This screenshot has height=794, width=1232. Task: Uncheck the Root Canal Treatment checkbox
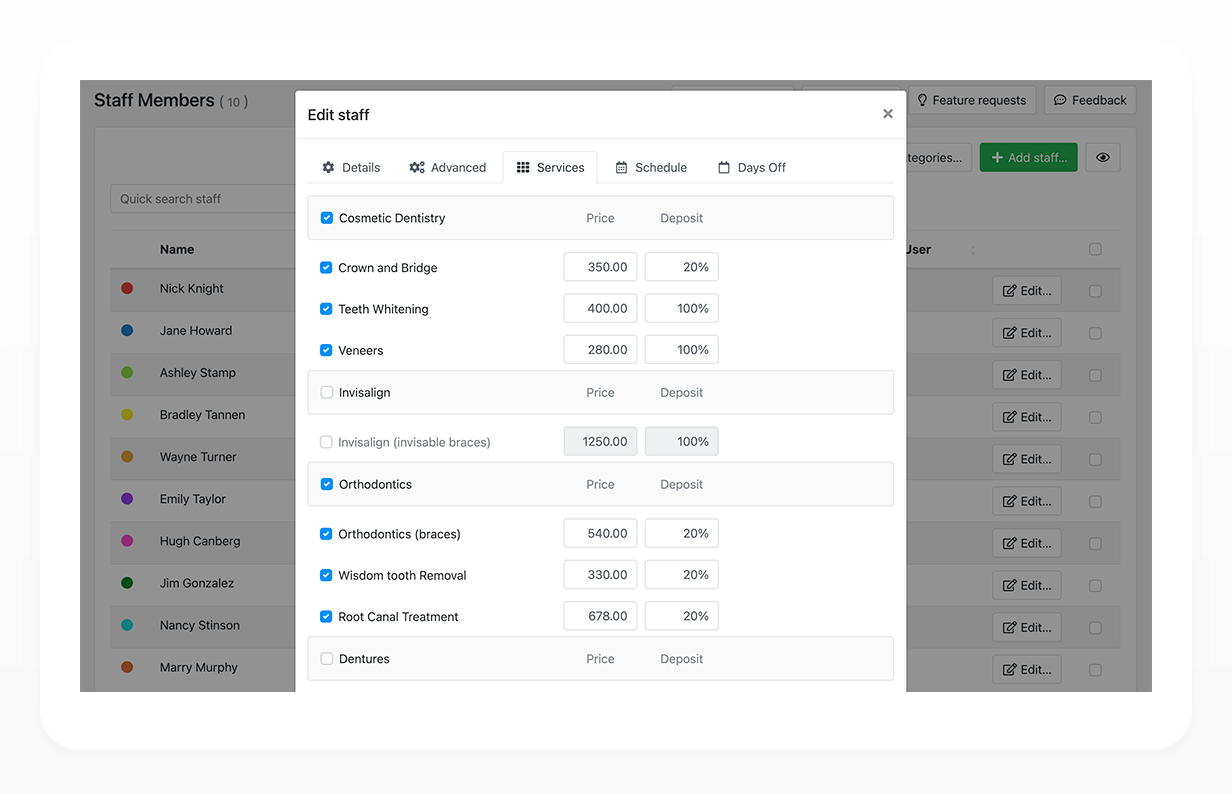click(x=326, y=617)
